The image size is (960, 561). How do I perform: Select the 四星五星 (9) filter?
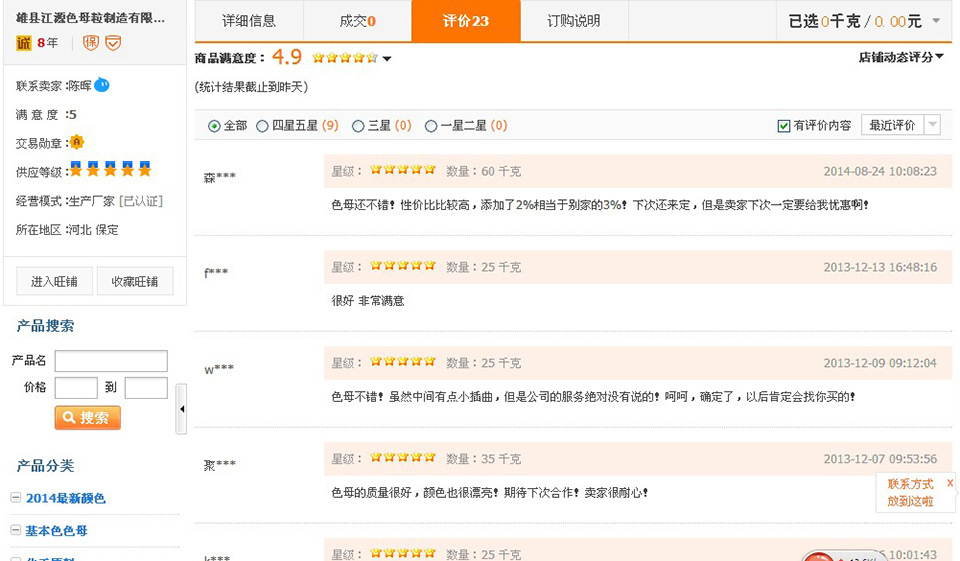click(262, 126)
